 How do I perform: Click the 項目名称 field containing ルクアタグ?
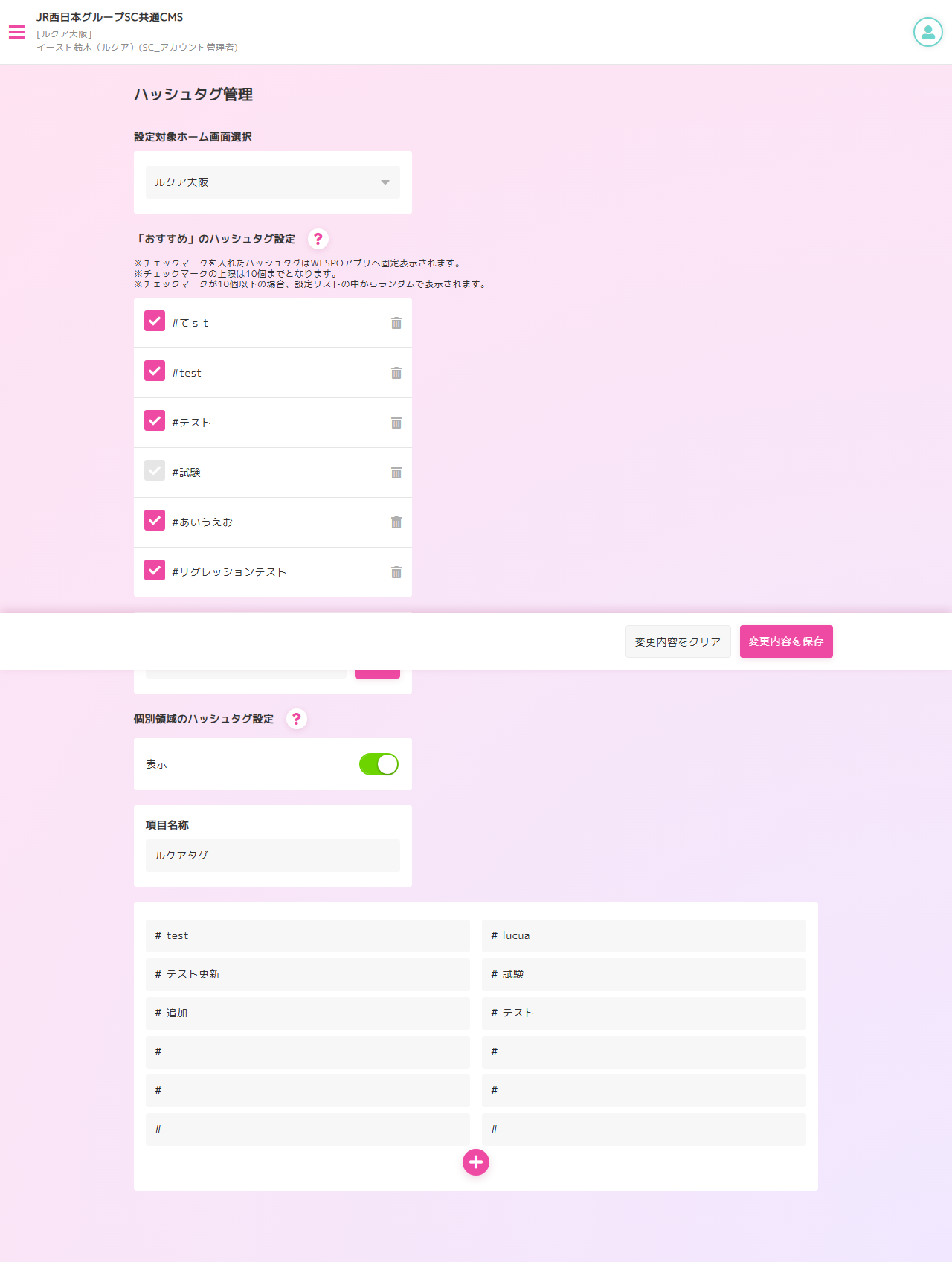272,856
